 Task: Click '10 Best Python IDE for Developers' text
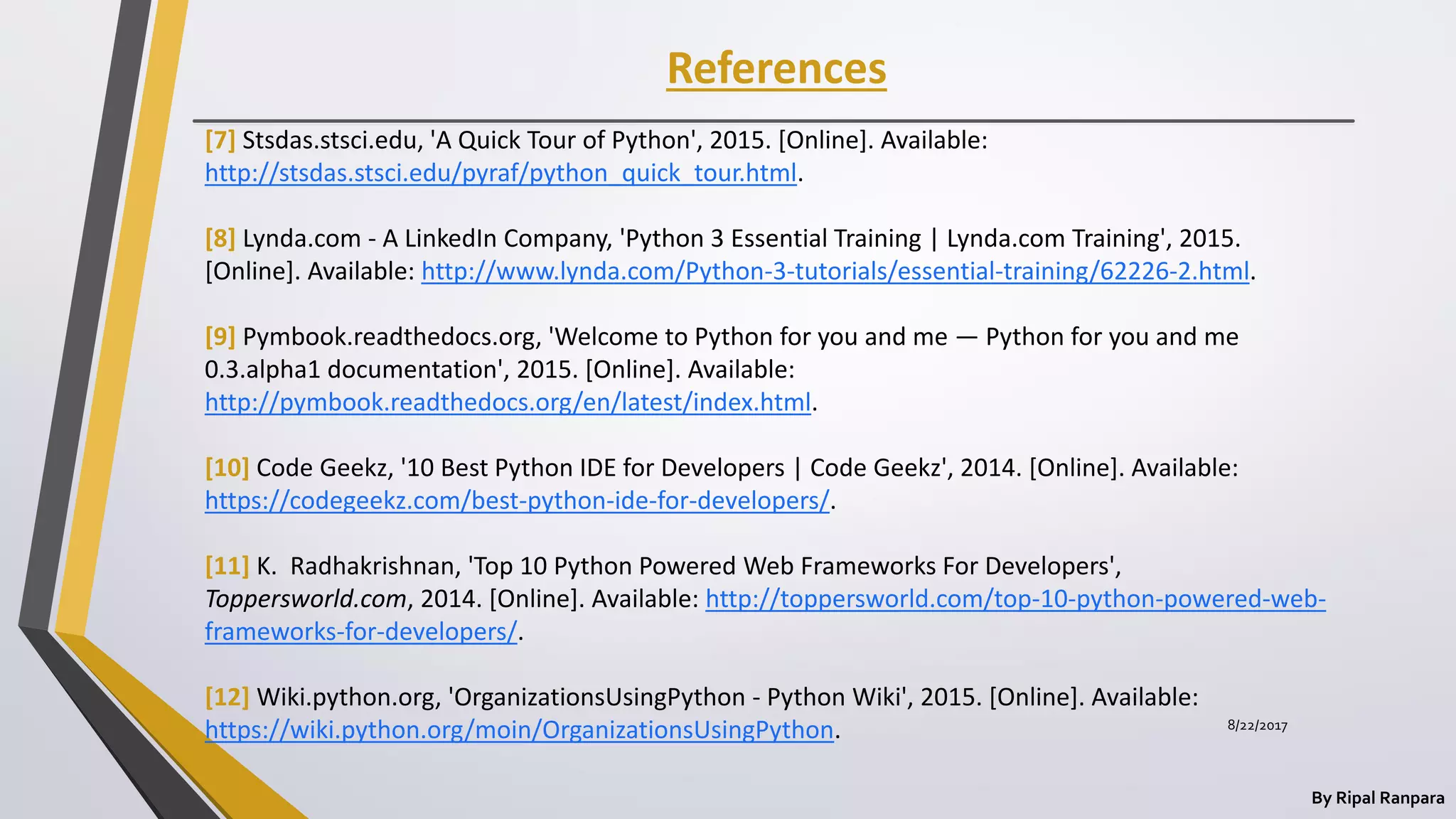[596, 468]
